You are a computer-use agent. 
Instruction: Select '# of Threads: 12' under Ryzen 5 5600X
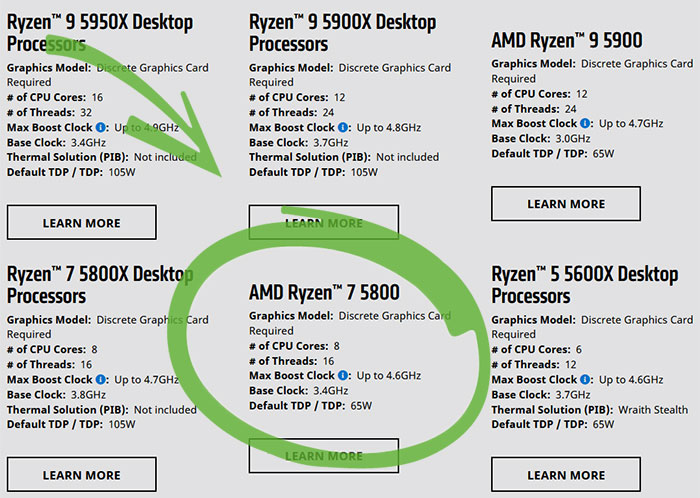tap(534, 365)
